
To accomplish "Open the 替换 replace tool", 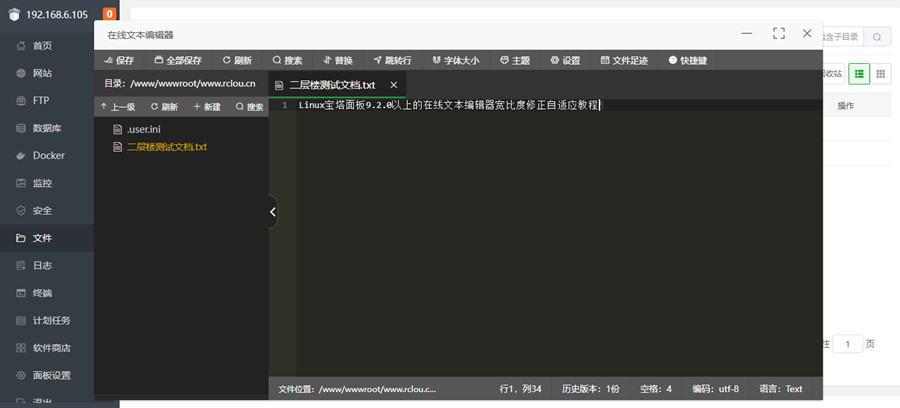I will tap(338, 60).
